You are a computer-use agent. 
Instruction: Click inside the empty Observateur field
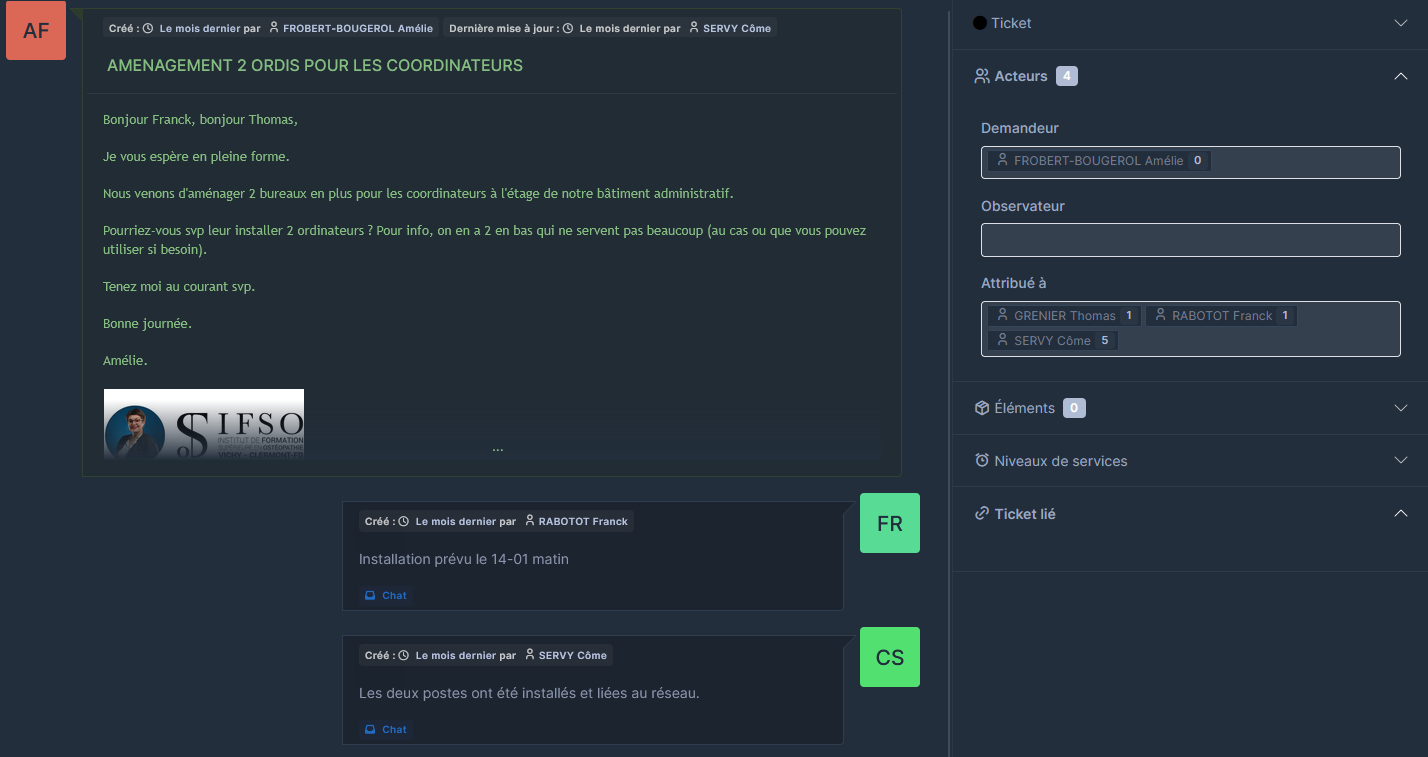(x=1190, y=240)
